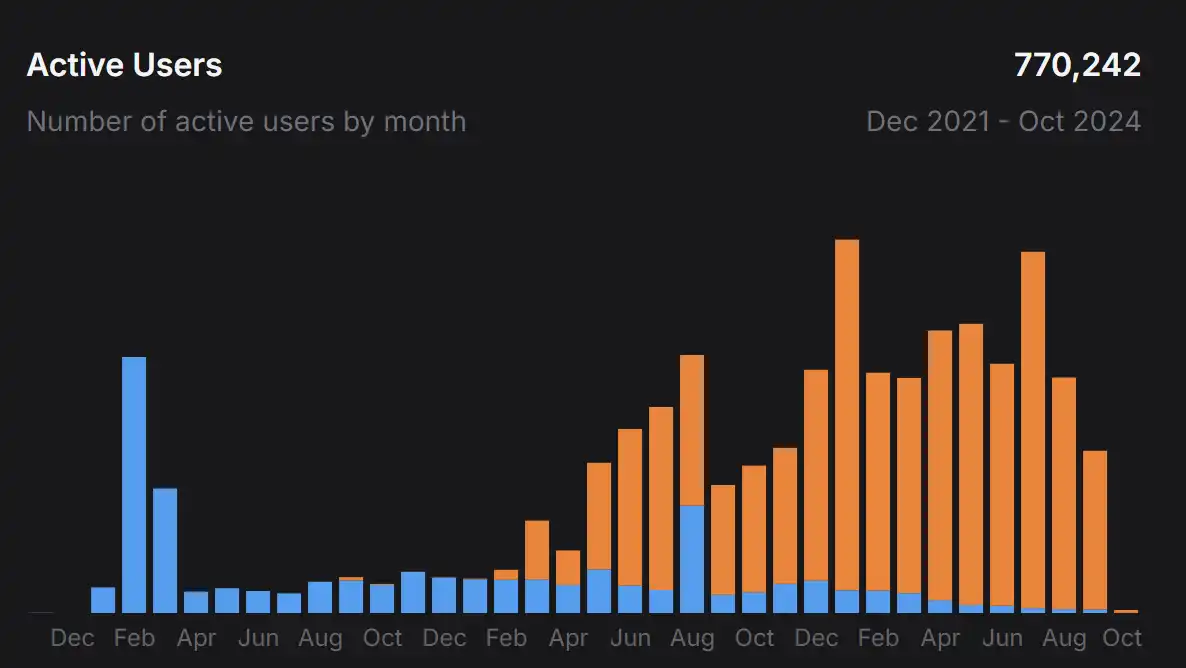Image resolution: width=1186 pixels, height=668 pixels.
Task: Select the tall blue February 2022 bar
Action: [x=134, y=484]
